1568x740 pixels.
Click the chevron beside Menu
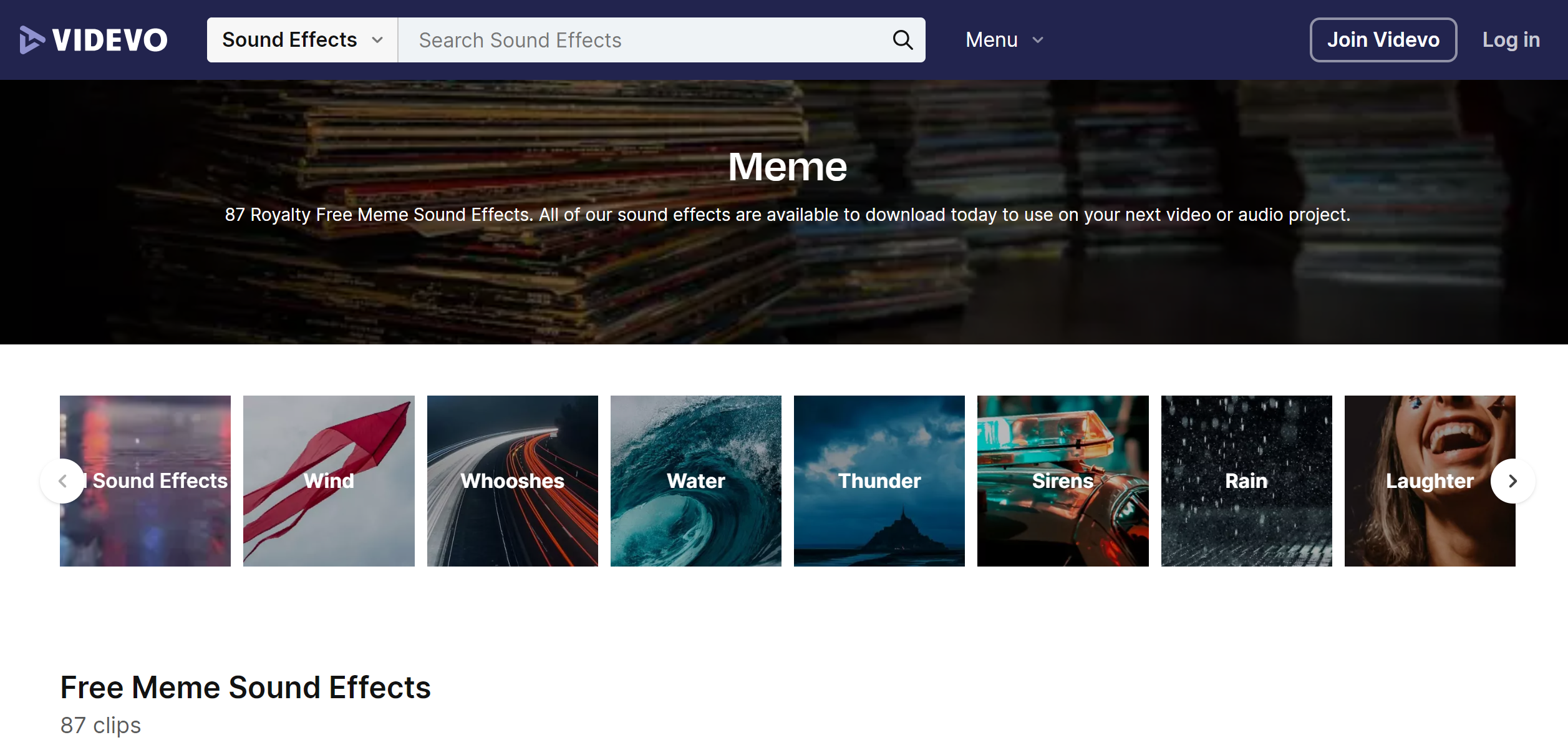click(1038, 41)
